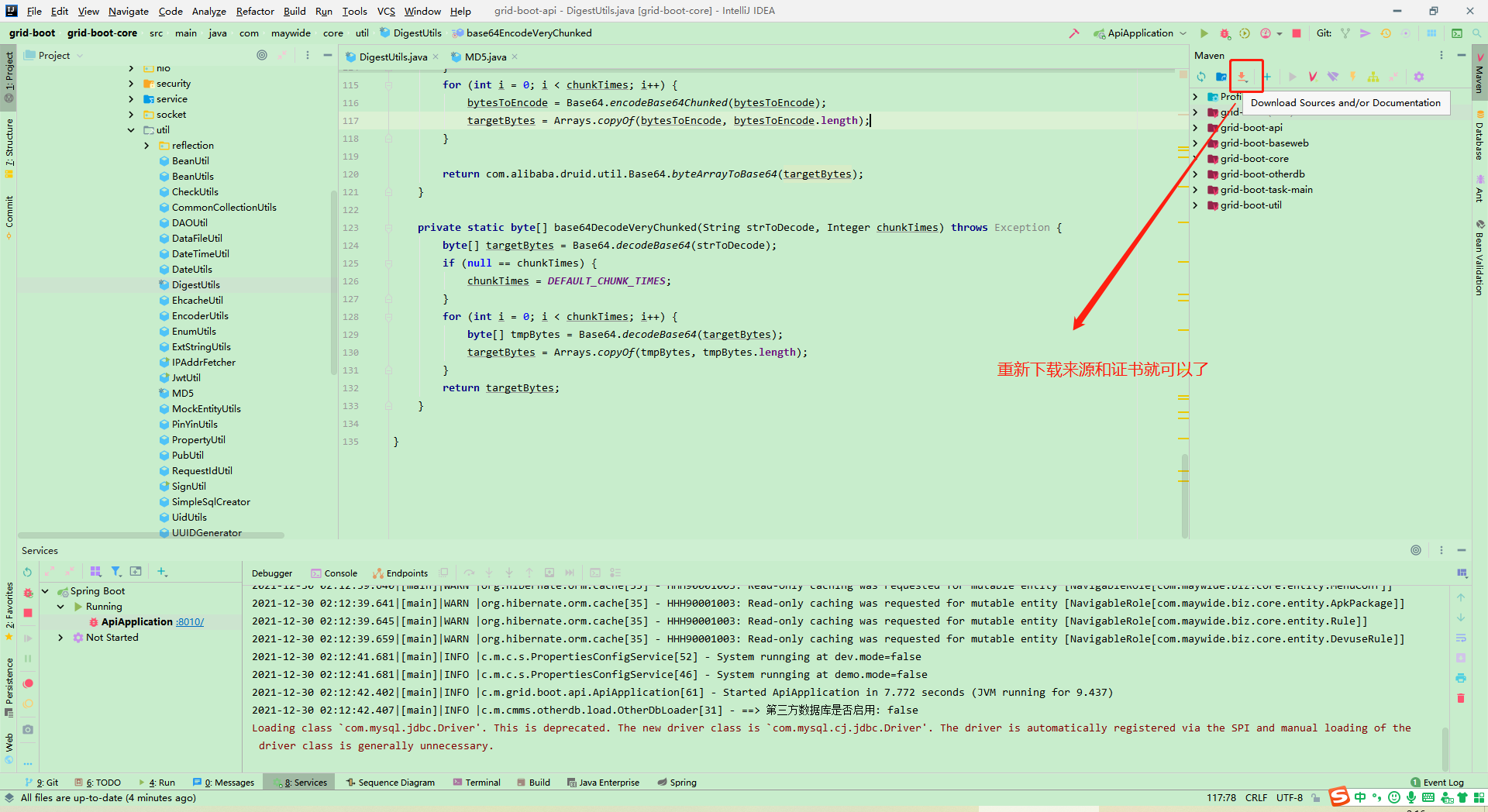Click the Download Sources and/or Documentation icon
This screenshot has width=1488, height=812.
point(1242,76)
